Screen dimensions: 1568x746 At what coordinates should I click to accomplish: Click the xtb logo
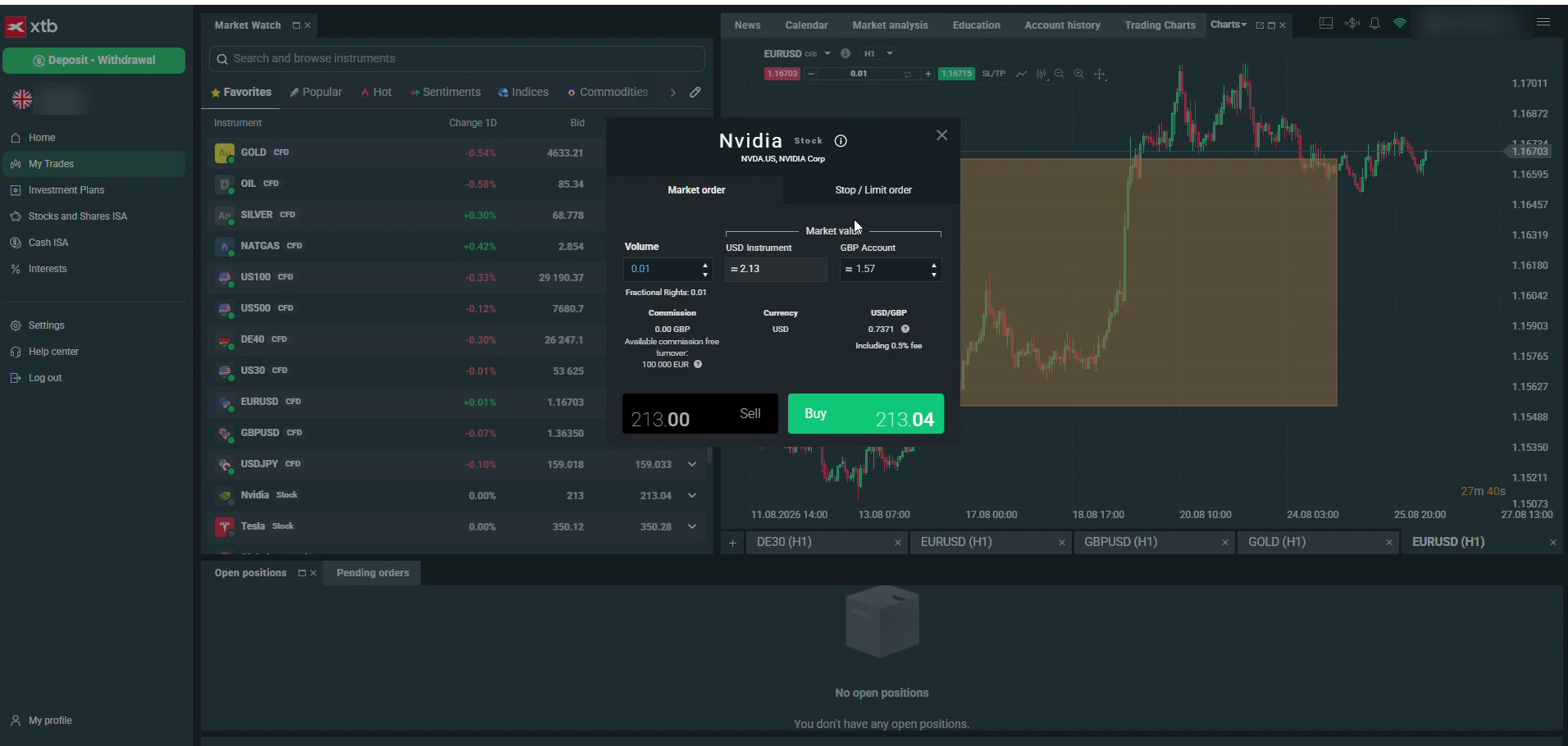click(31, 26)
